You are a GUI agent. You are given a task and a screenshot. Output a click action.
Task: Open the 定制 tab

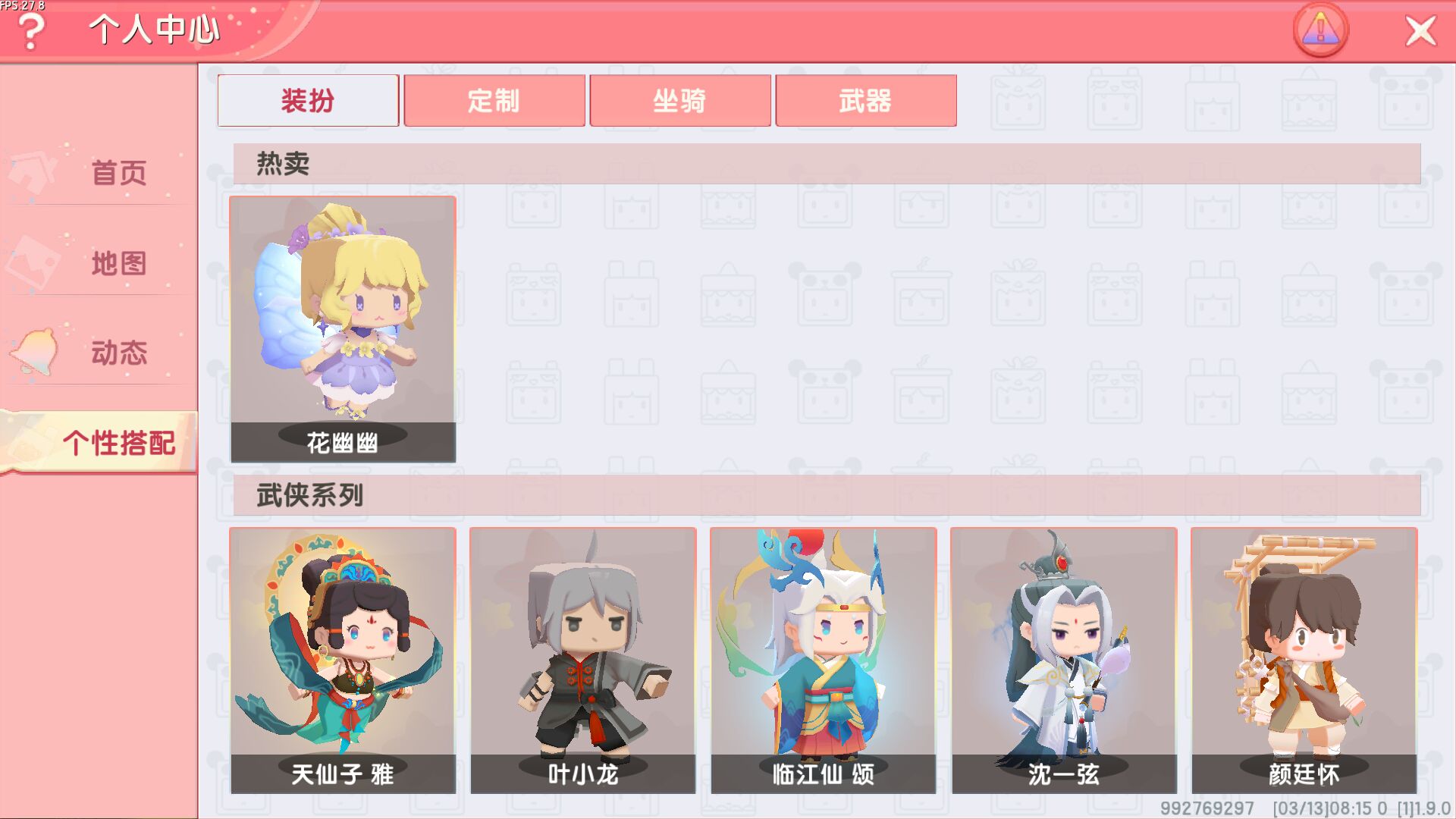point(494,100)
